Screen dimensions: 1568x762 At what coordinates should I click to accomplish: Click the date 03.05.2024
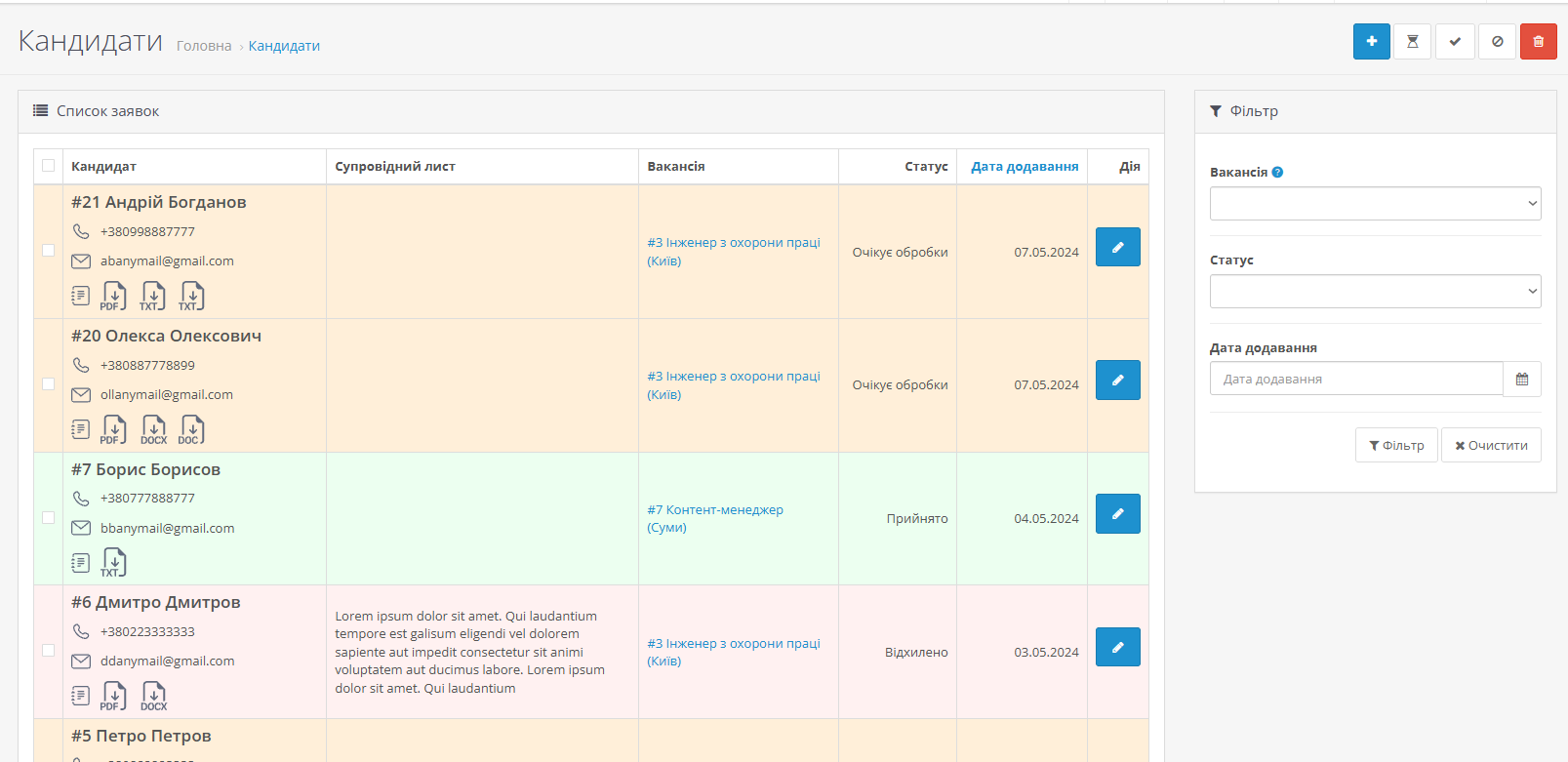point(1046,652)
